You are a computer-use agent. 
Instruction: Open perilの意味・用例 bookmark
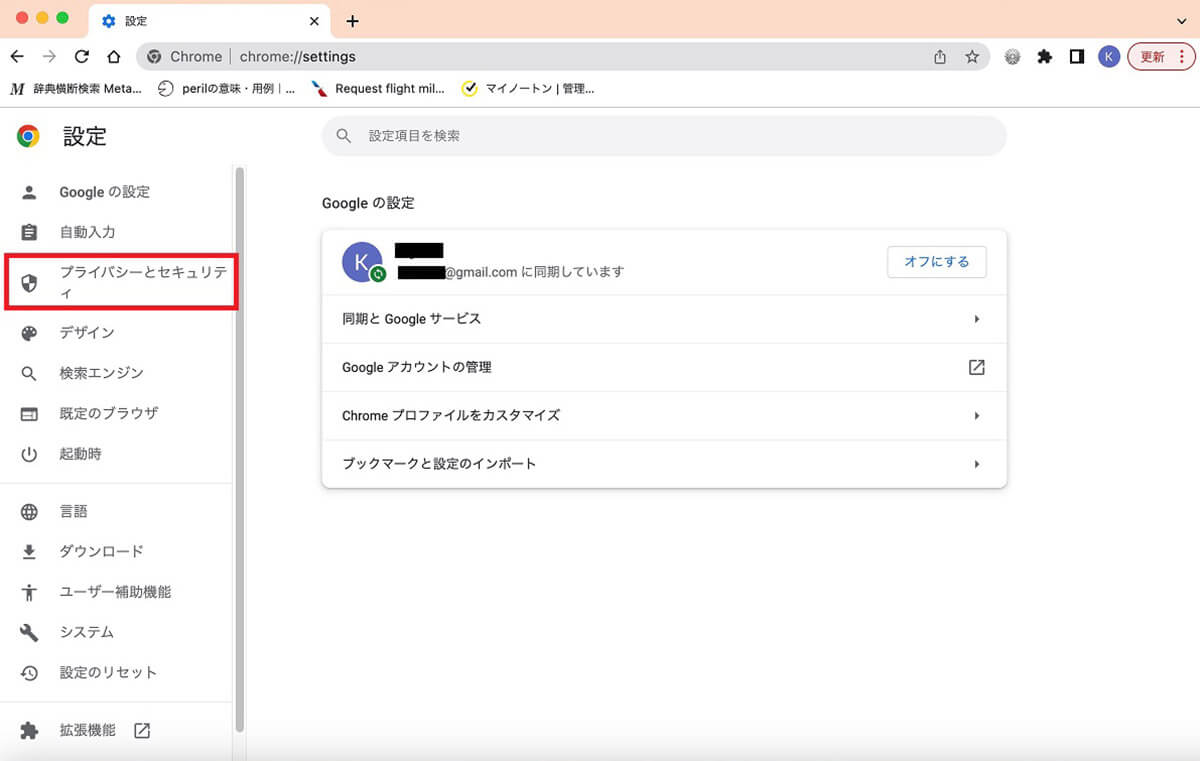point(227,89)
